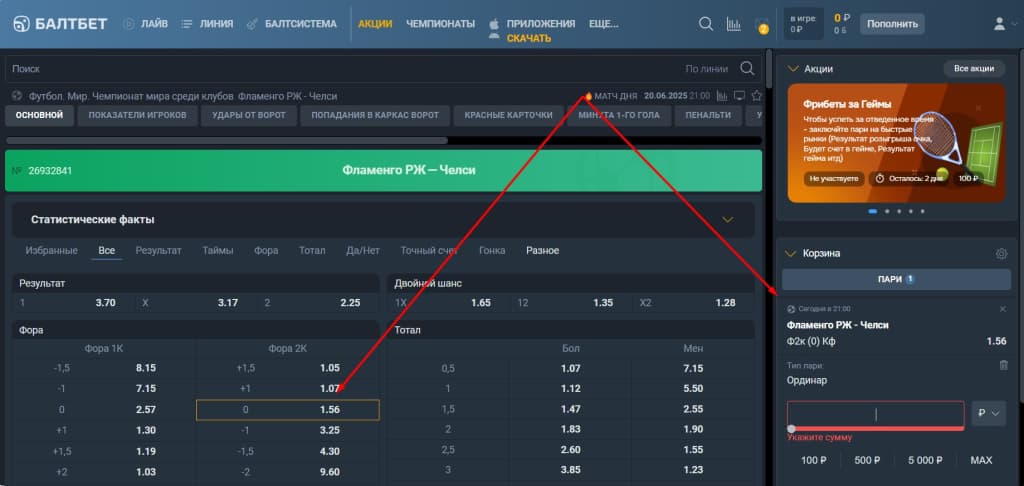Filter markets by Тотал

coord(312,251)
